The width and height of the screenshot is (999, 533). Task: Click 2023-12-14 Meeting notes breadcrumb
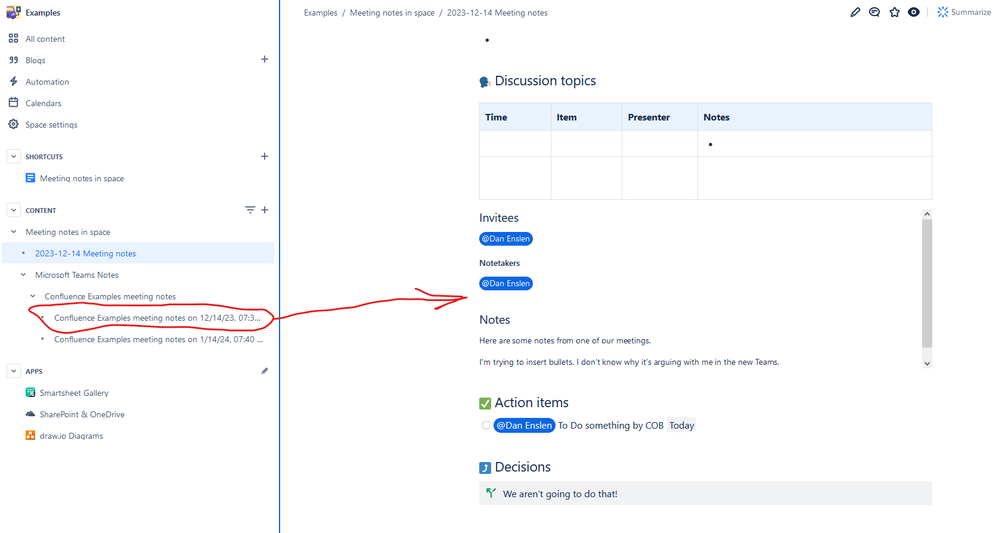coord(497,13)
